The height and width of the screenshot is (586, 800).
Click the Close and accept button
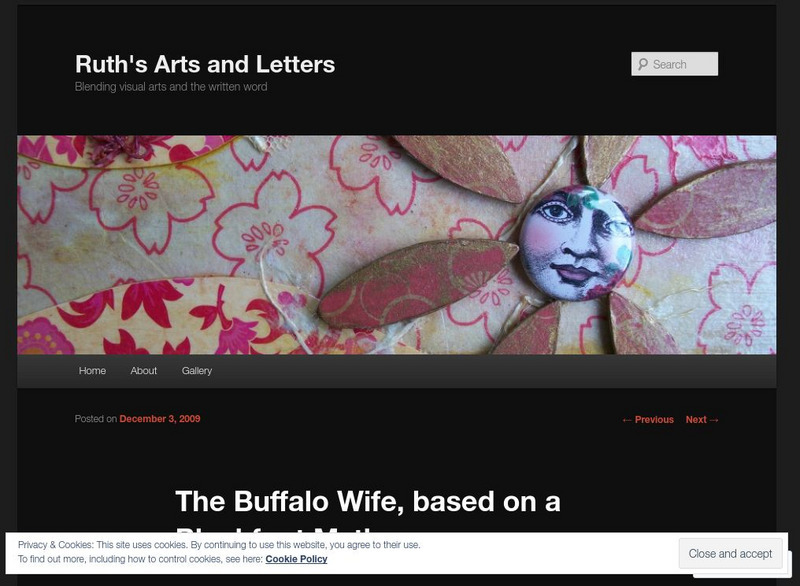point(730,553)
